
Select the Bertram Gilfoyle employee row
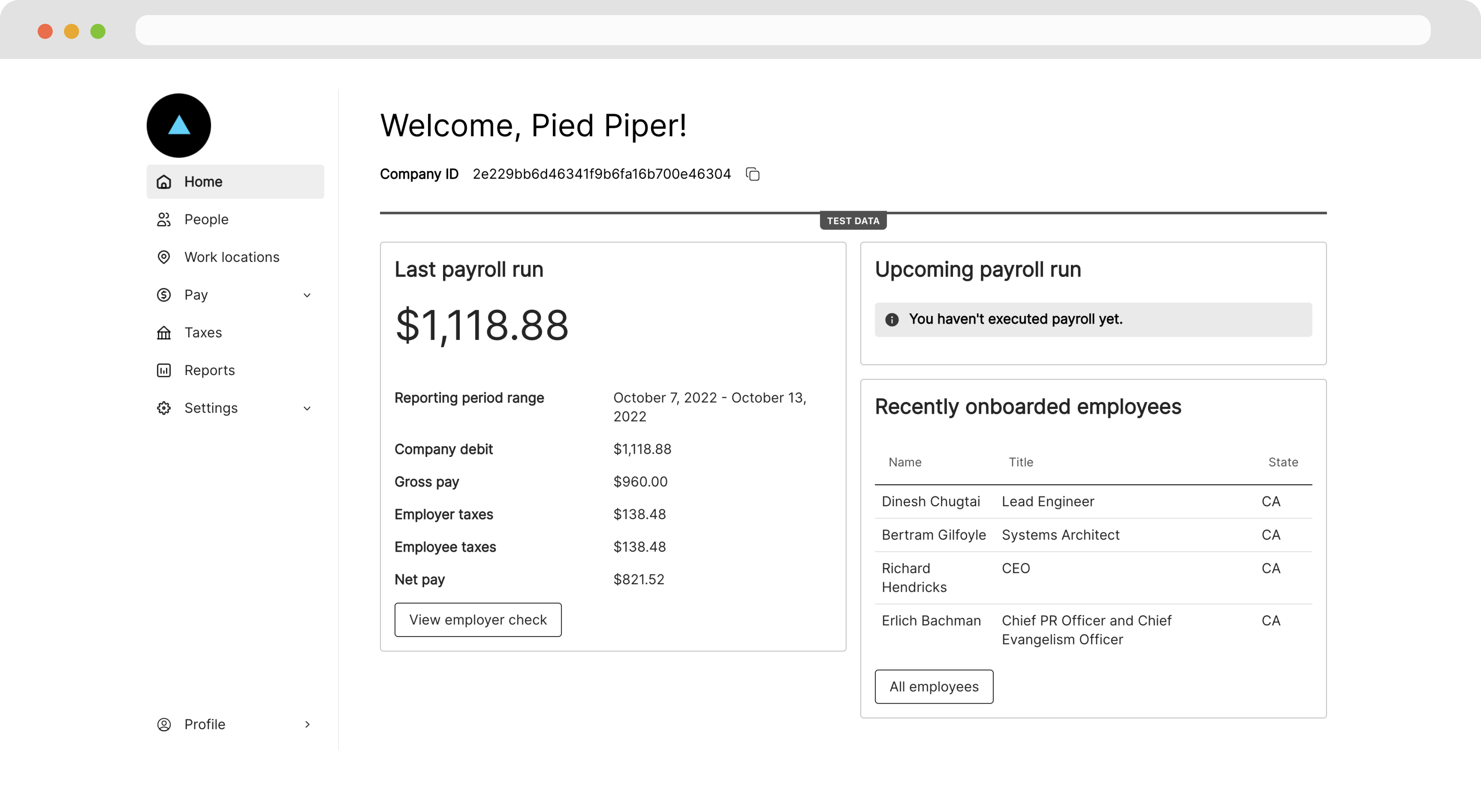pyautogui.click(x=1093, y=535)
